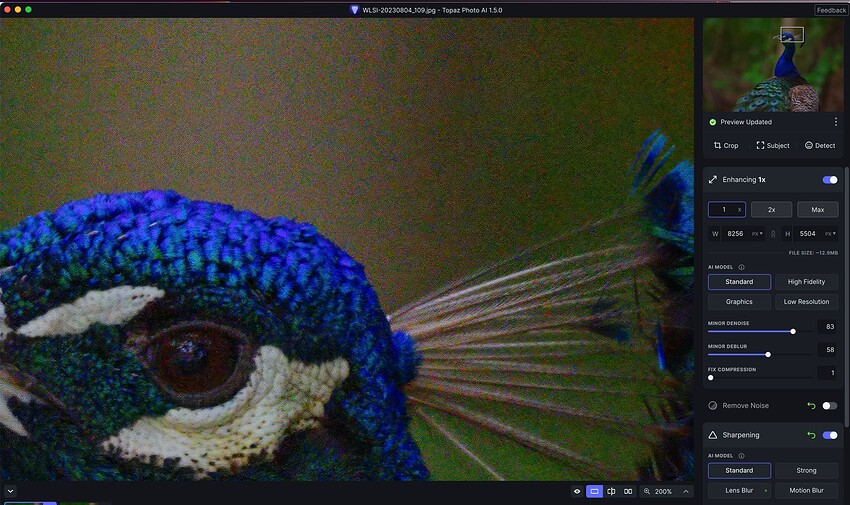Switch to split view comparison mode
This screenshot has width=850, height=505.
611,491
